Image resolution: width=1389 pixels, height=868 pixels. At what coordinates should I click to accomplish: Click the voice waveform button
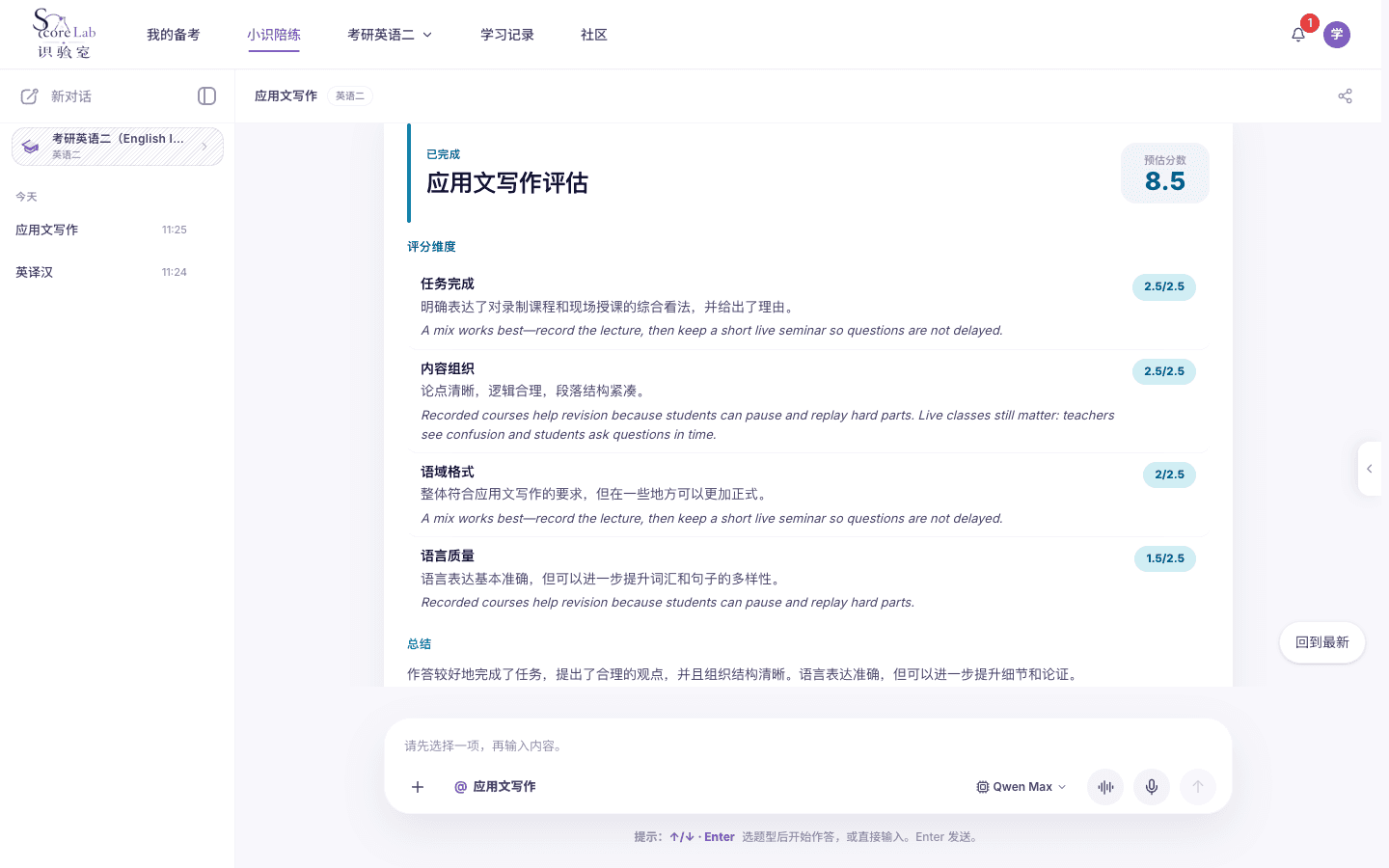click(1105, 787)
